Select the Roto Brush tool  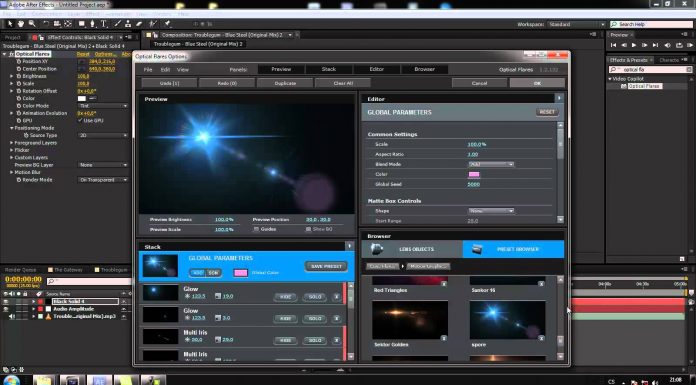pyautogui.click(x=153, y=24)
